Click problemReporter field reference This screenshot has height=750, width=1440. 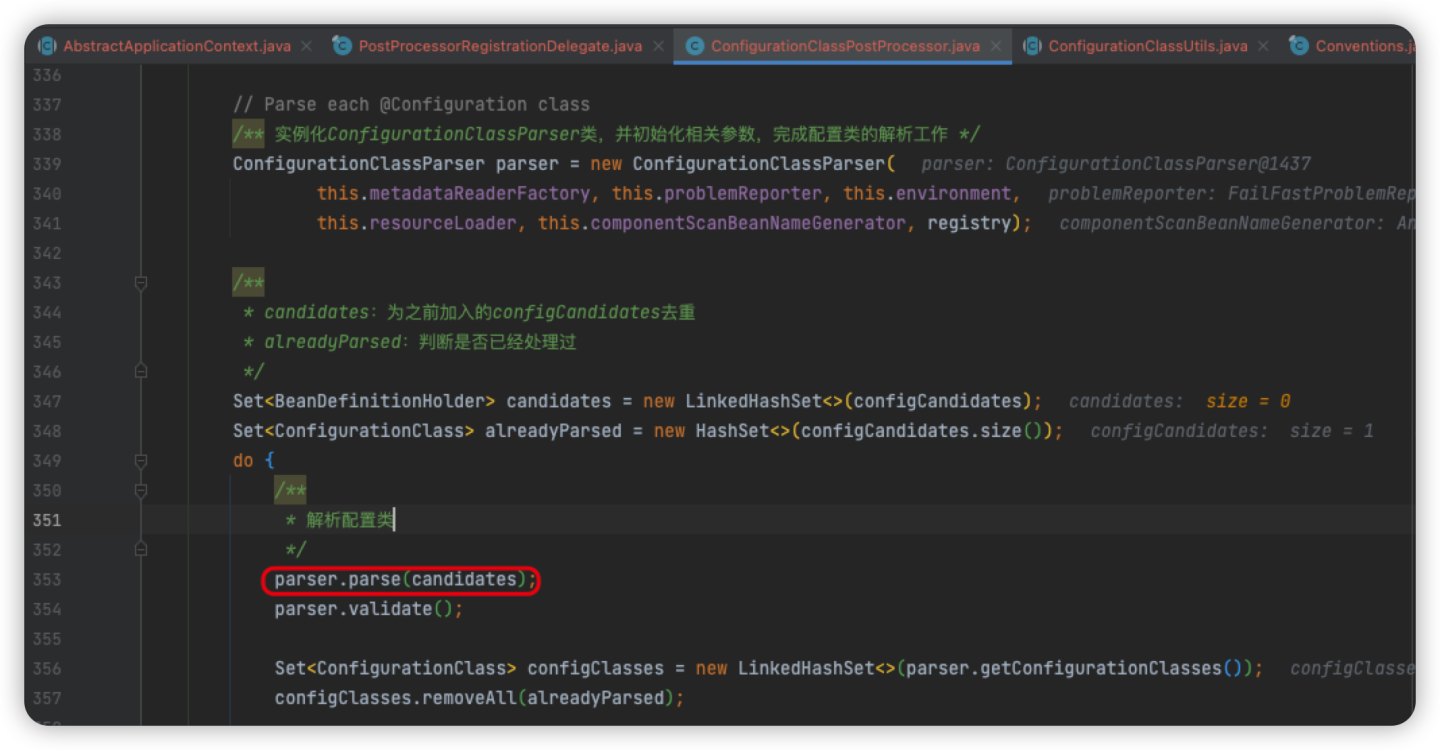743,194
